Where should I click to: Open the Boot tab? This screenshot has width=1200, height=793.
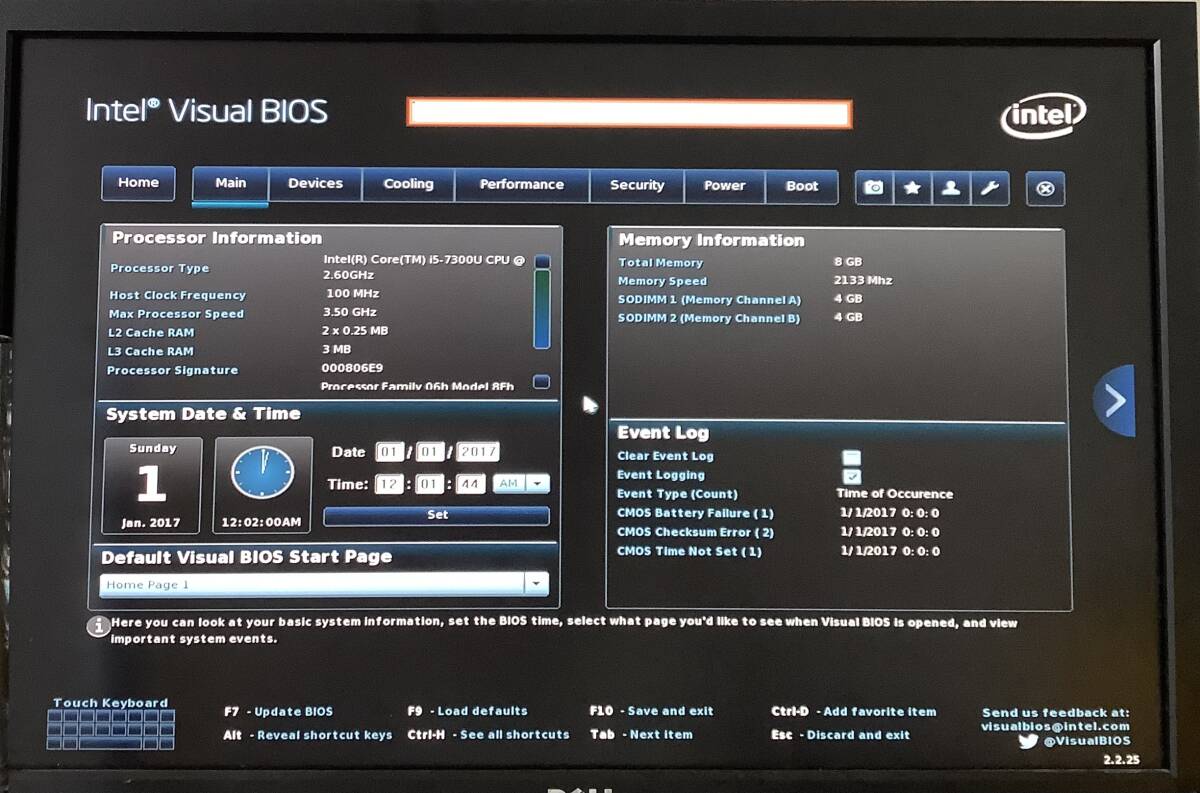801,187
